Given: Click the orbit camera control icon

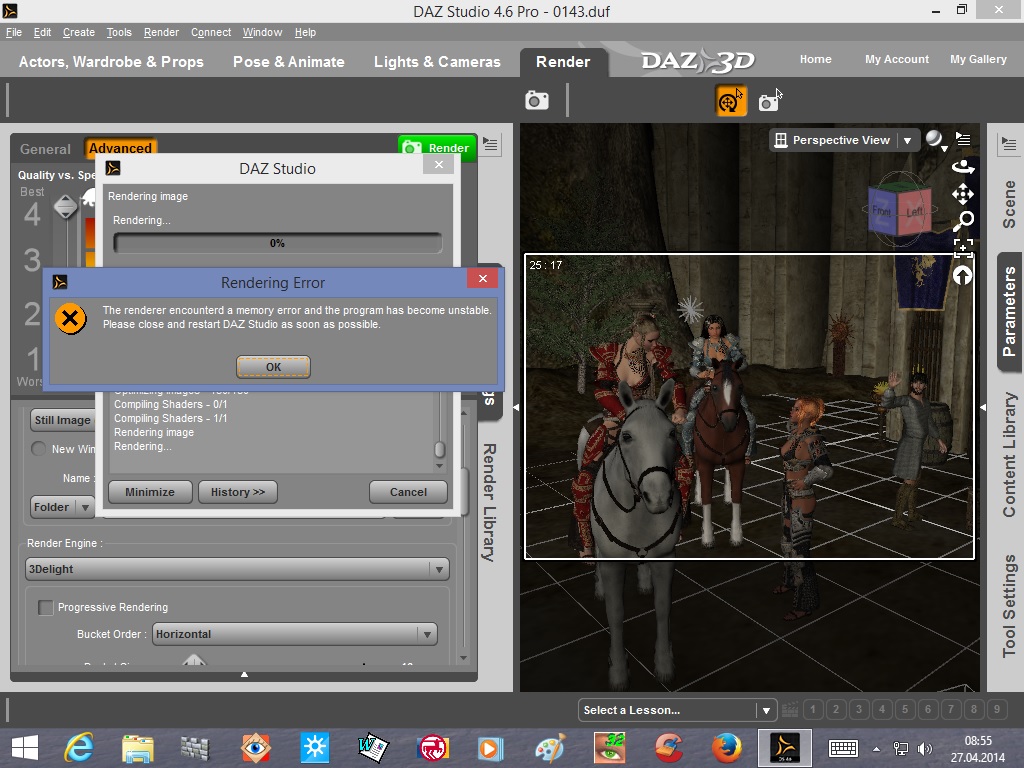Looking at the screenshot, I should [963, 167].
